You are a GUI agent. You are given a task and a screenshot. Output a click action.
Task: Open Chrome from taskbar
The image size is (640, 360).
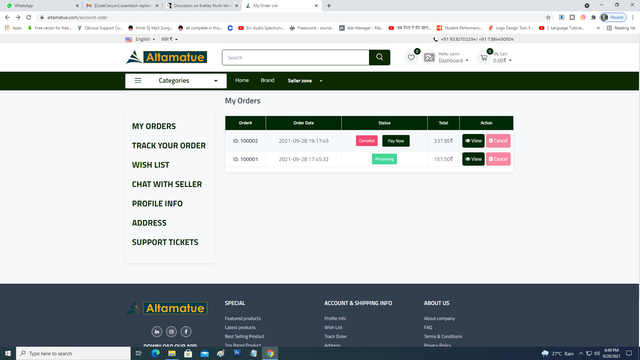[270, 353]
